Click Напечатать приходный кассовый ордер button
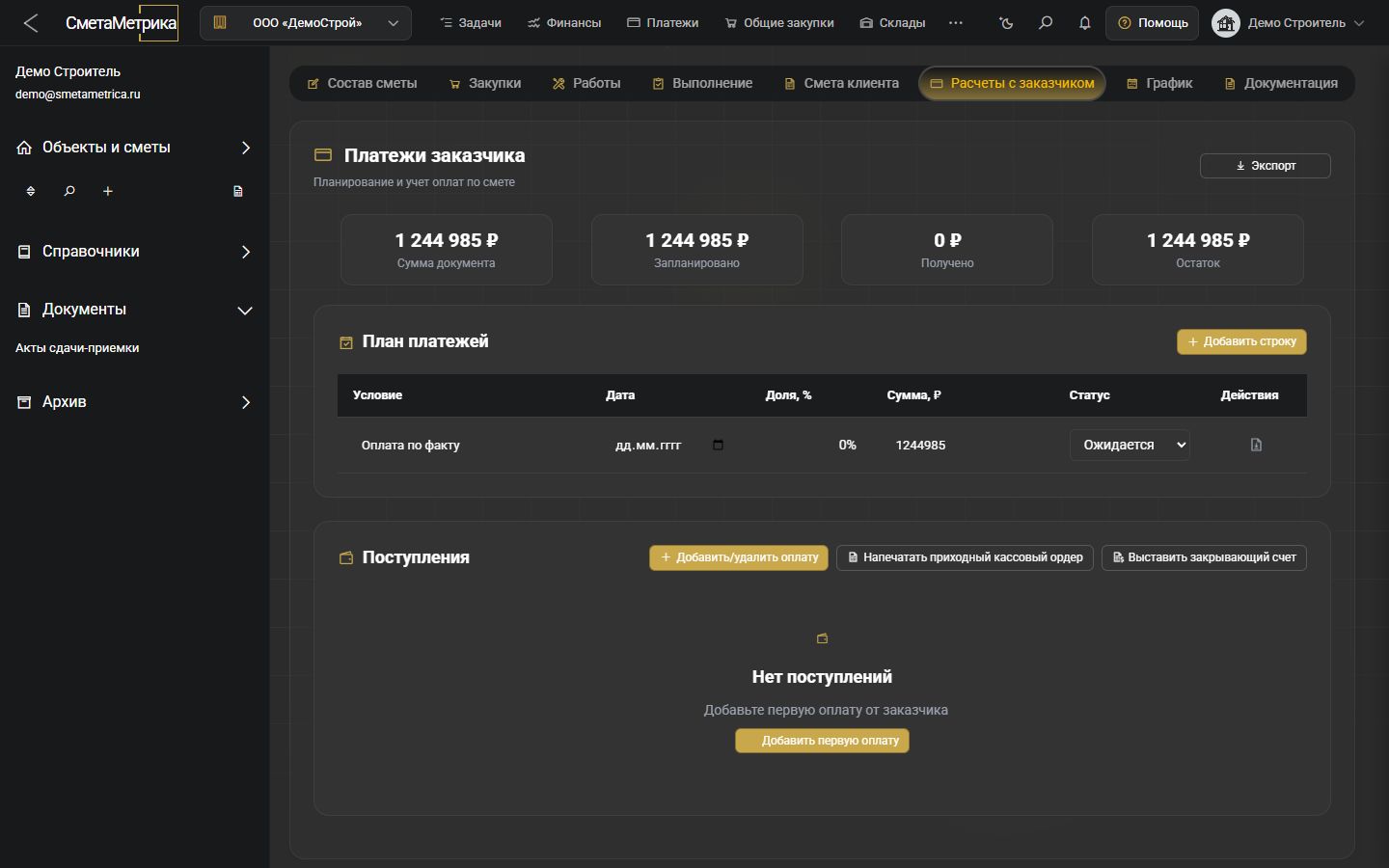The height and width of the screenshot is (868, 1389). [x=965, y=557]
